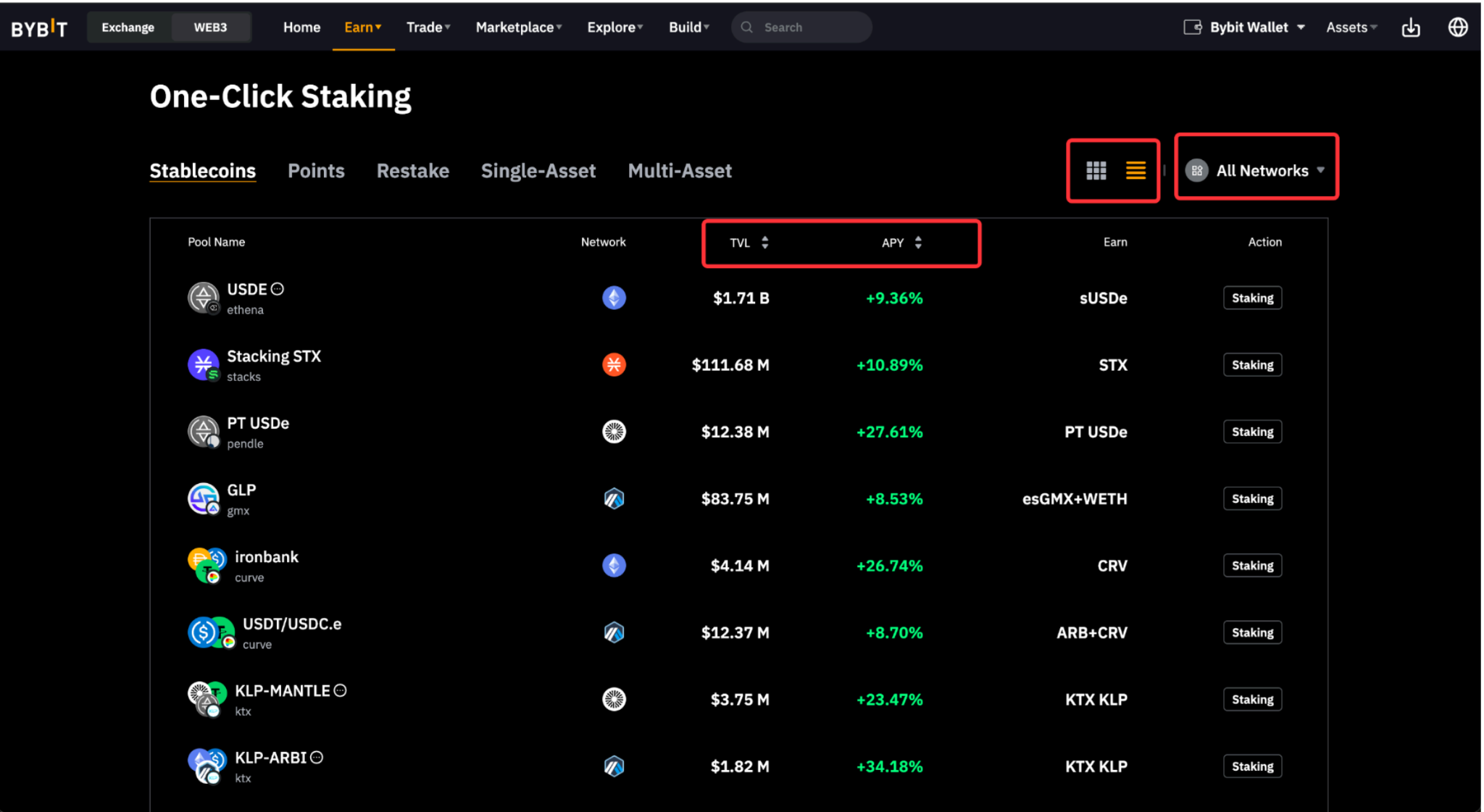Toggle to WEB3 mode

tap(210, 28)
